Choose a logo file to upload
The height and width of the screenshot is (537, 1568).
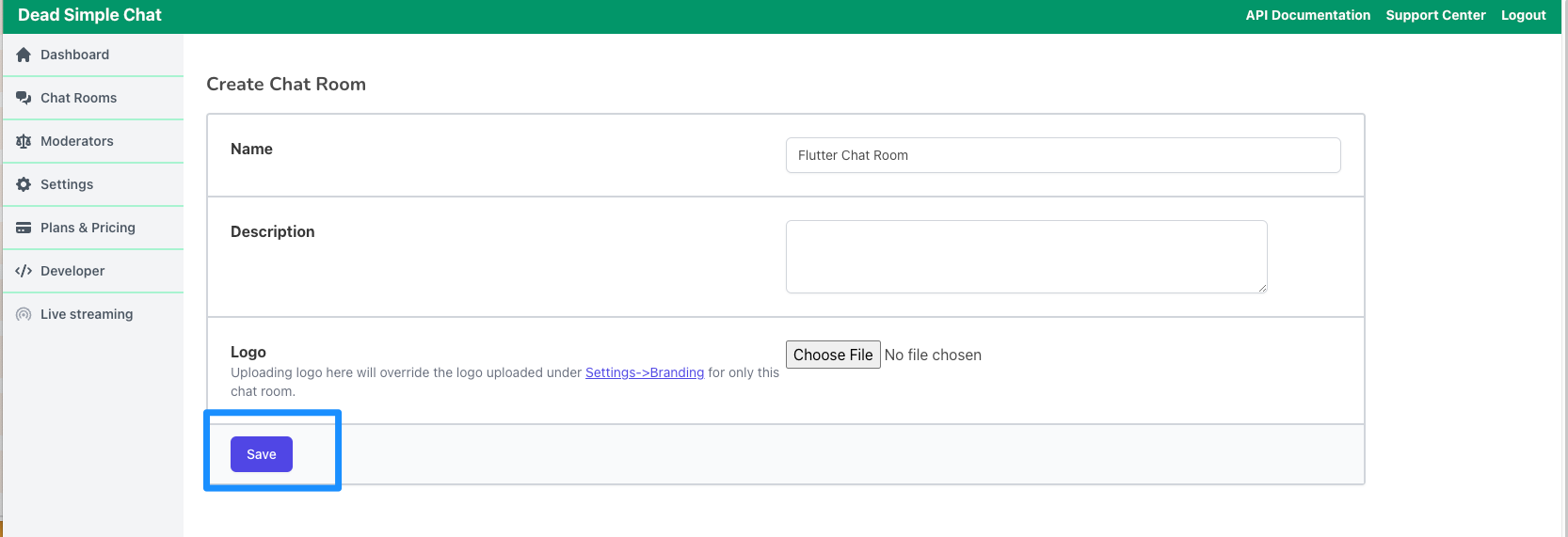[x=833, y=355]
